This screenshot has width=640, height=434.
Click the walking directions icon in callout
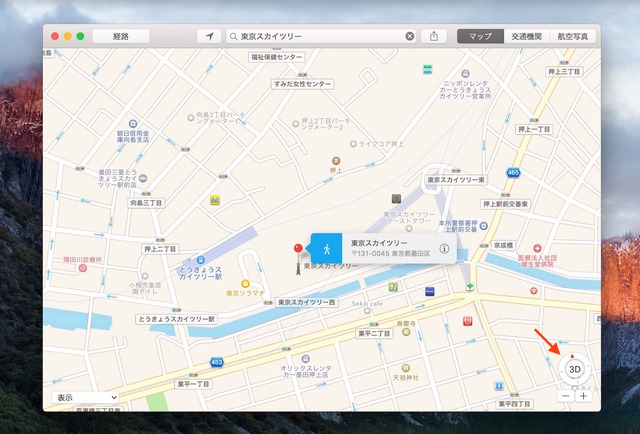click(x=327, y=249)
